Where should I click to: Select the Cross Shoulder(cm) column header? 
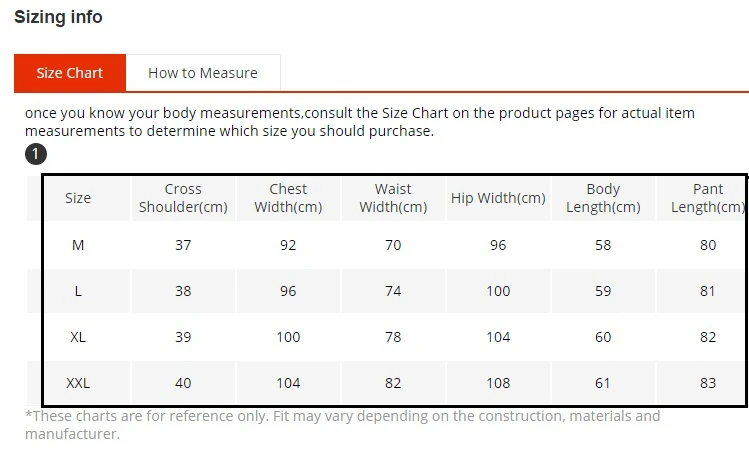[x=183, y=198]
